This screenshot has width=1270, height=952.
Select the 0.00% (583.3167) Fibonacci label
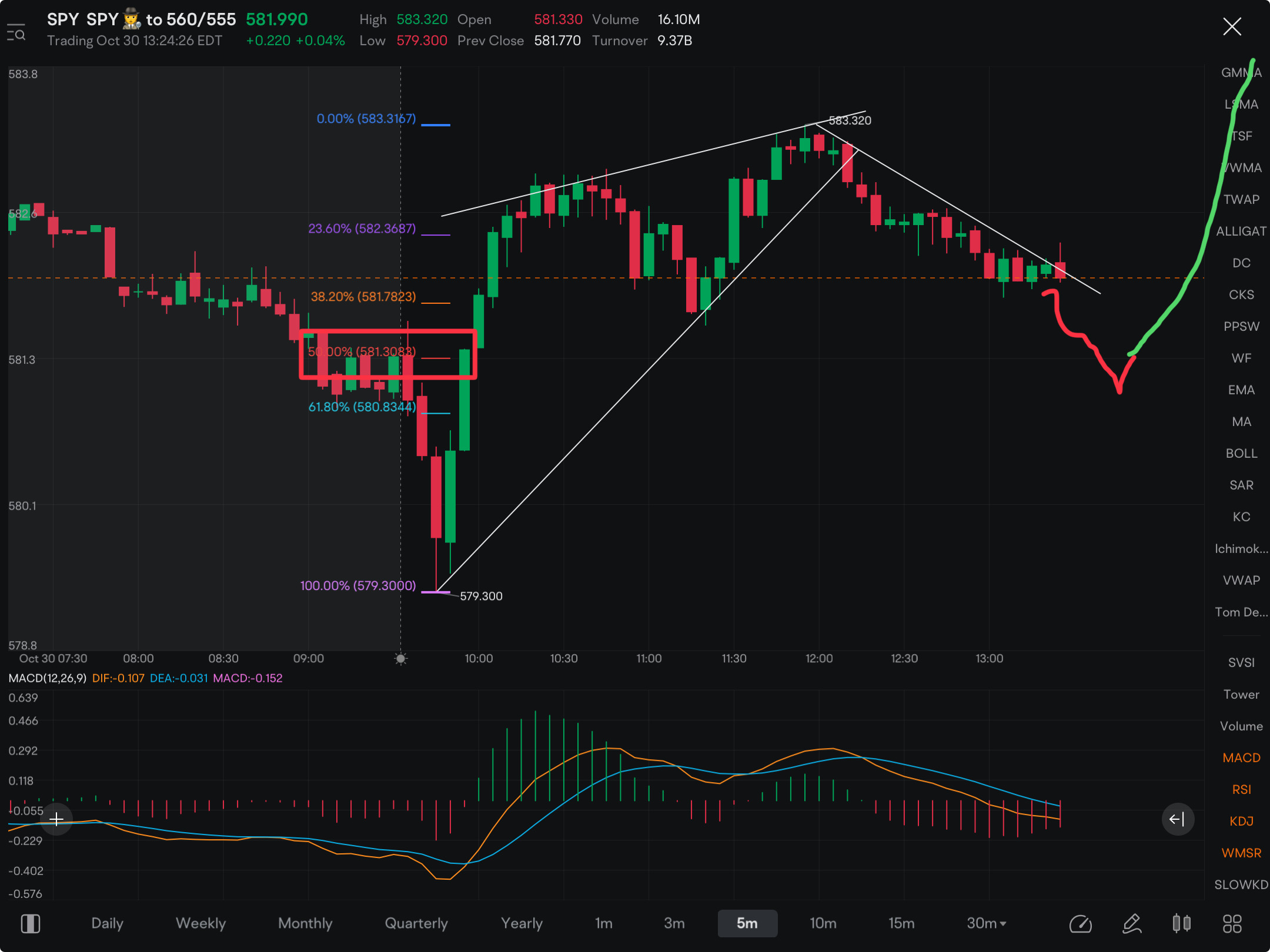(366, 119)
